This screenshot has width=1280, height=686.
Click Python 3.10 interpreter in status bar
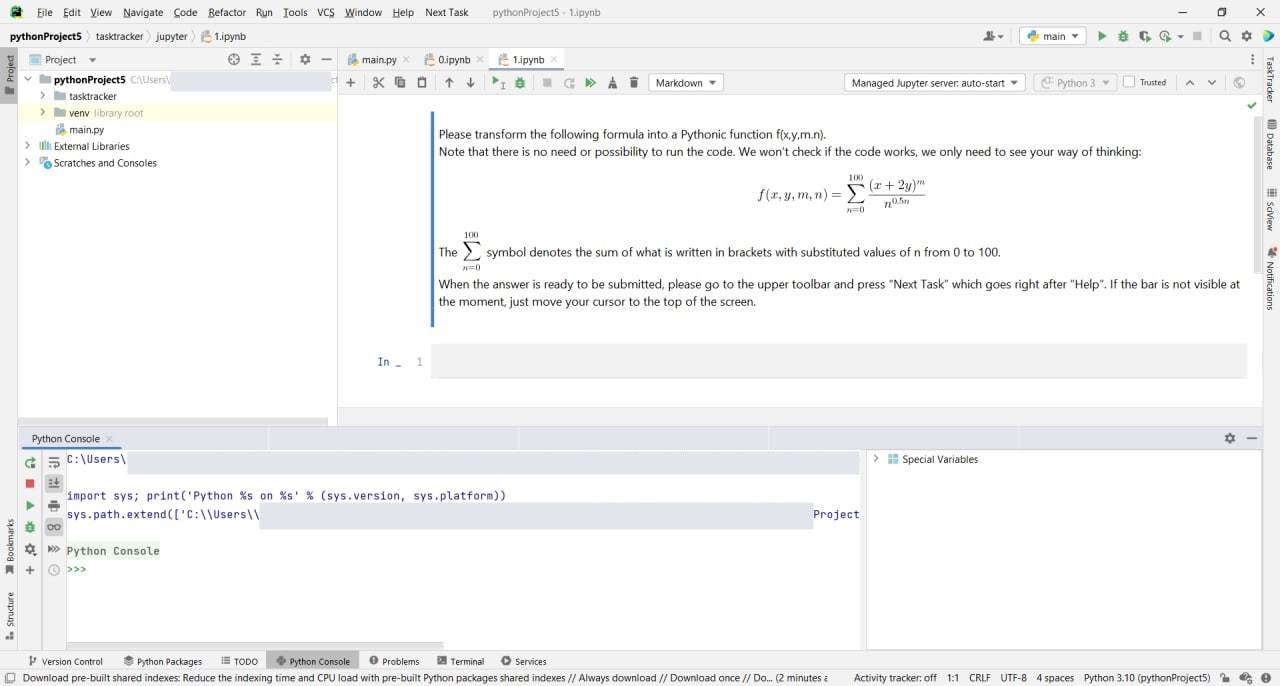(x=1147, y=677)
